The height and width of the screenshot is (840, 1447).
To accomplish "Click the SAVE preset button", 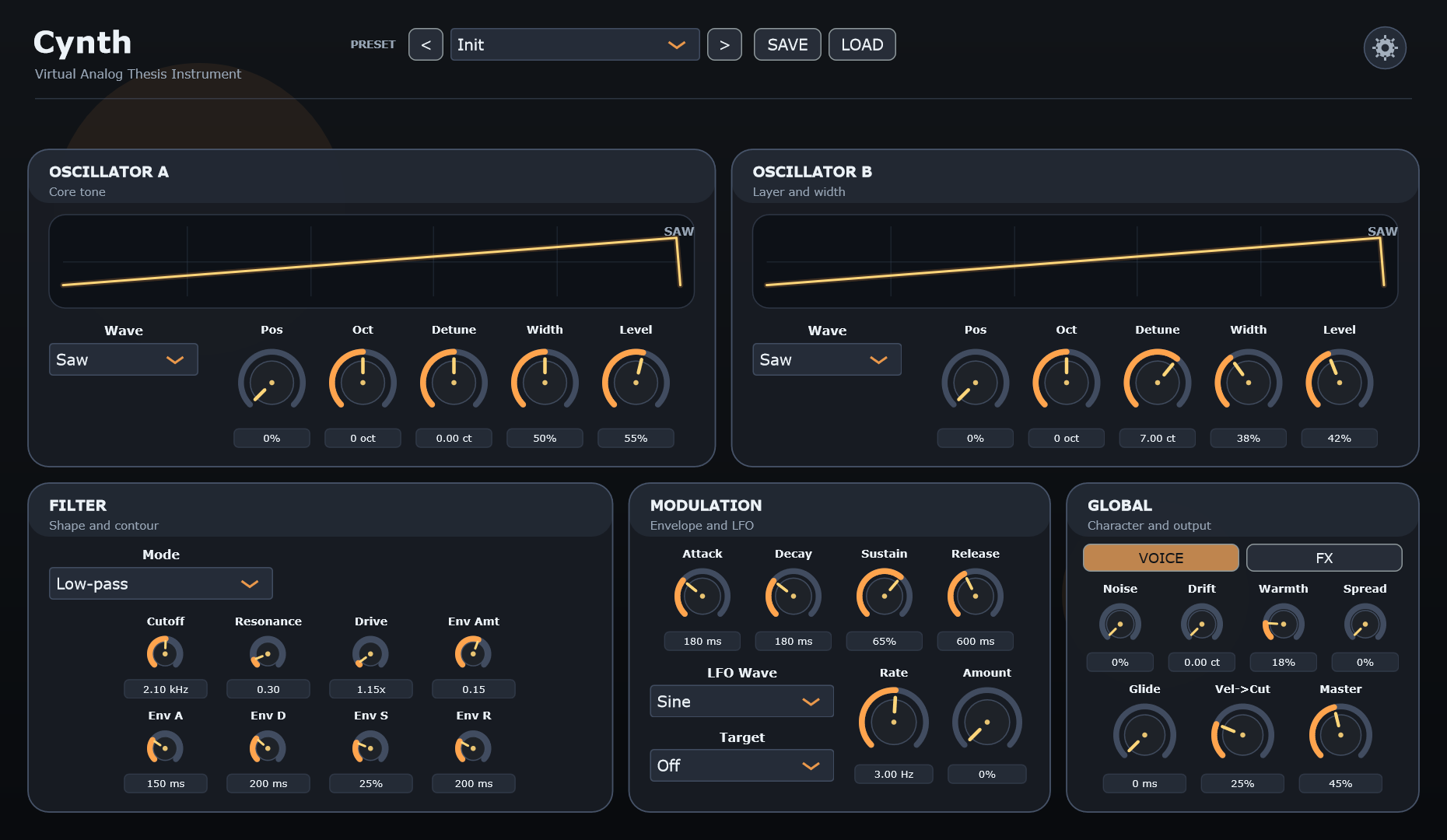I will coord(787,44).
